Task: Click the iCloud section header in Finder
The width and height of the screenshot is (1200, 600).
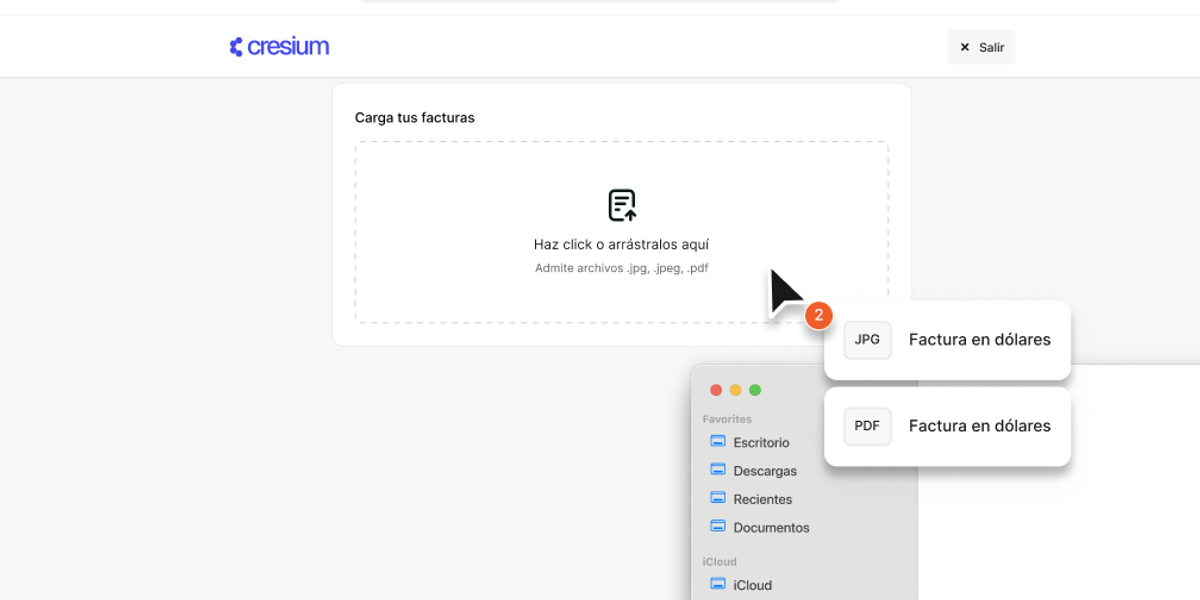Action: coord(719,562)
